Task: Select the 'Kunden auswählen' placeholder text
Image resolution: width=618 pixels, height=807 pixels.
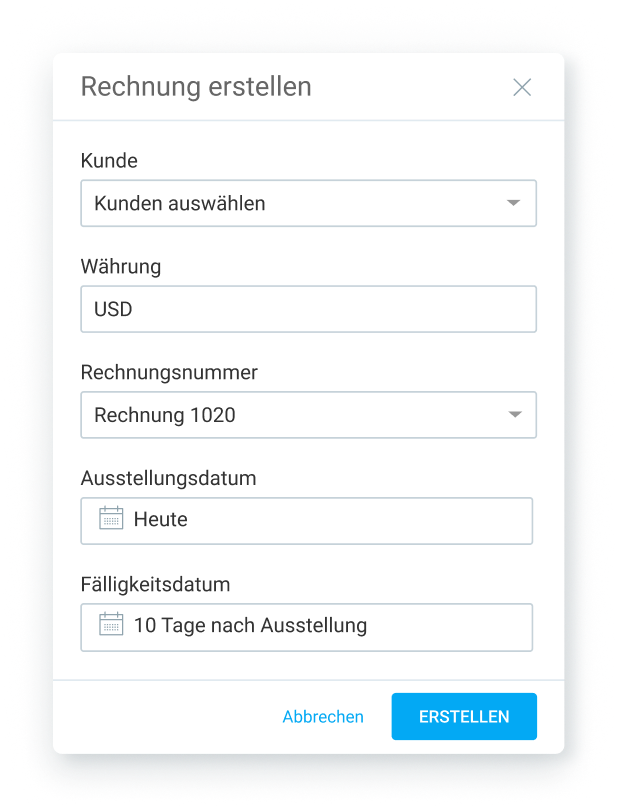Action: [x=180, y=204]
